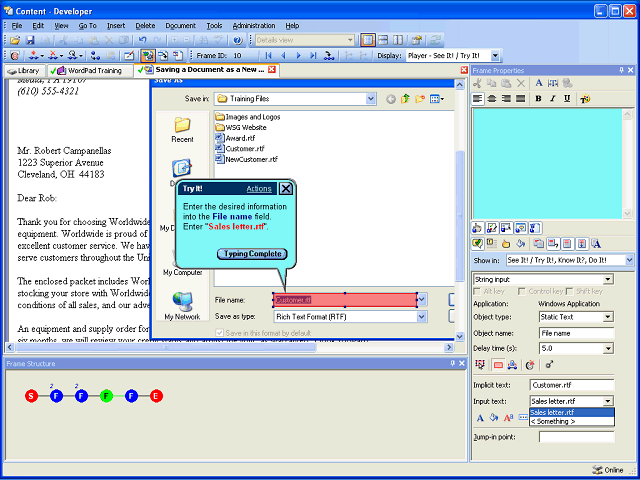Open the Delay time 5.0 dropdown
The width and height of the screenshot is (640, 480).
click(608, 349)
